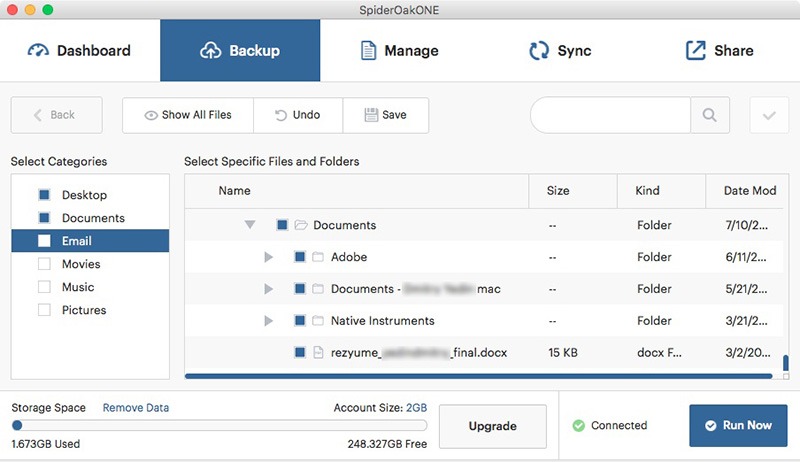800x462 pixels.
Task: Click the storage space usage bar
Action: pos(219,425)
